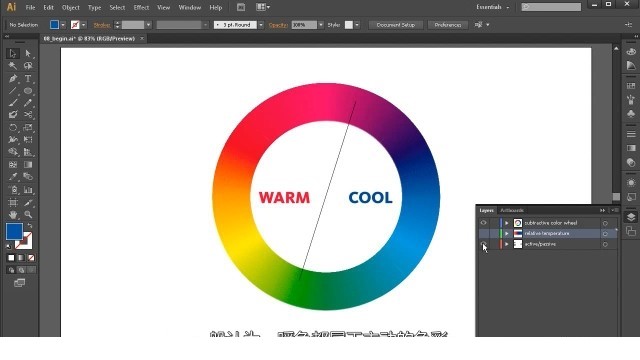Click the Opacity label link
Screen dimensions: 640x360
[278, 25]
